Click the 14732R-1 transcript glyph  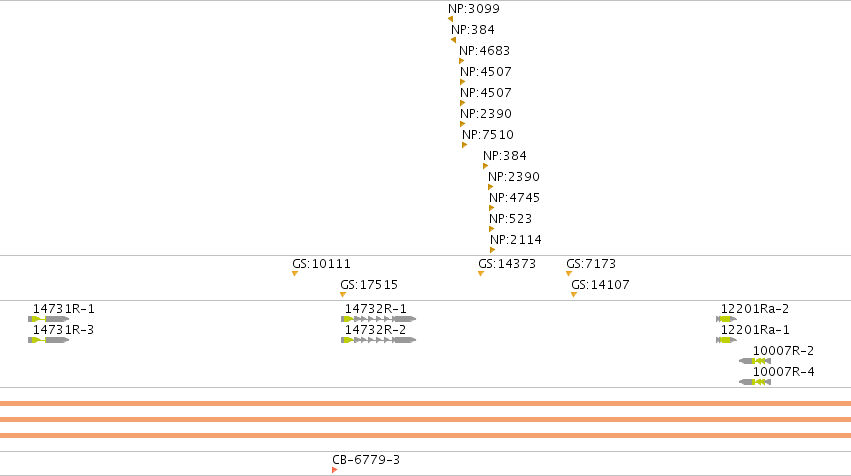(379, 319)
